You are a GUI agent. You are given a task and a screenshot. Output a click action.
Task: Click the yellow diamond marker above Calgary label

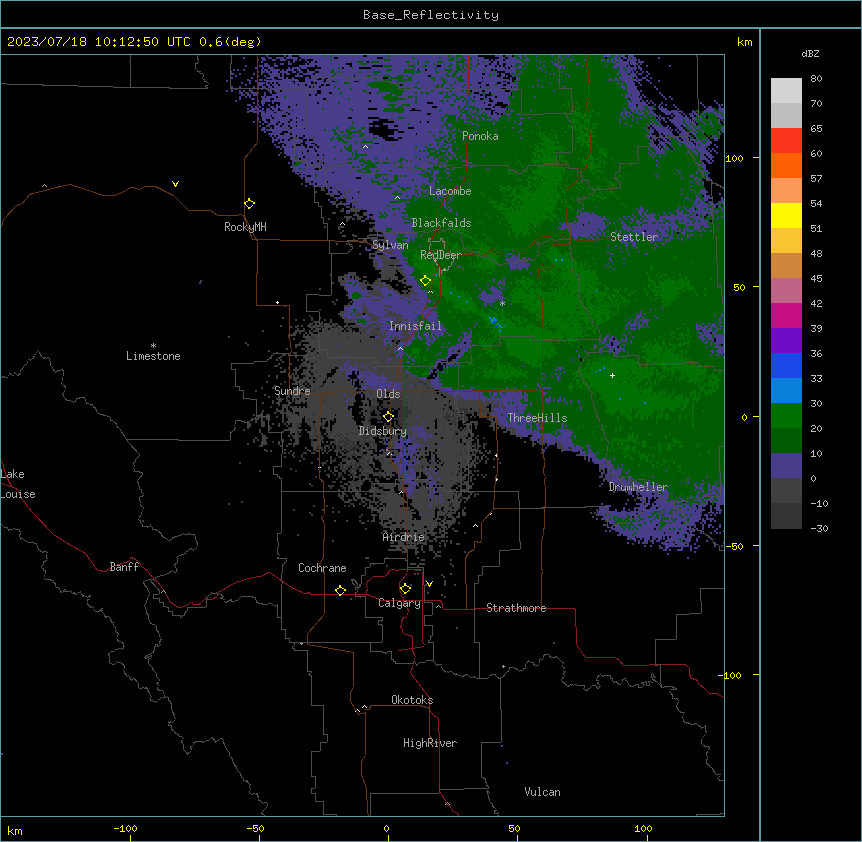(405, 589)
